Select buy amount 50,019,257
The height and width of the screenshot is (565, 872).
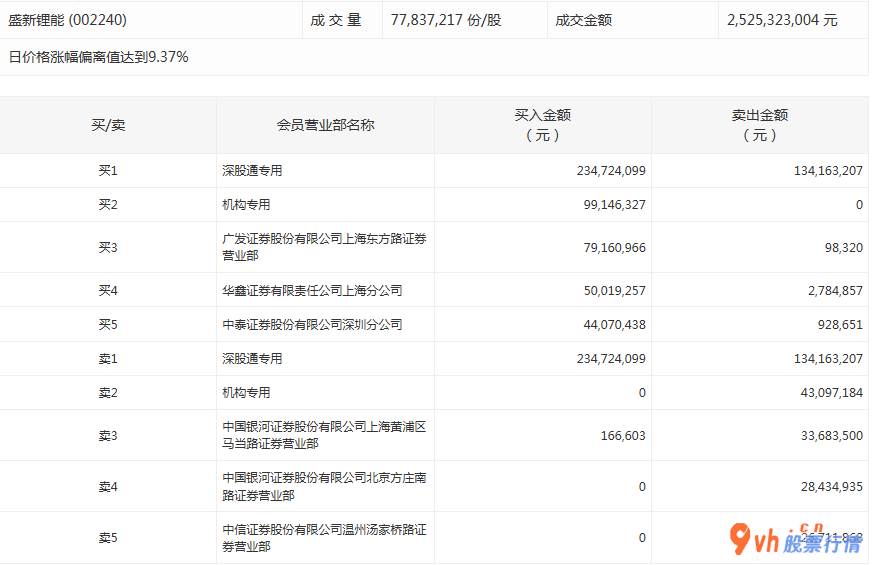[615, 290]
